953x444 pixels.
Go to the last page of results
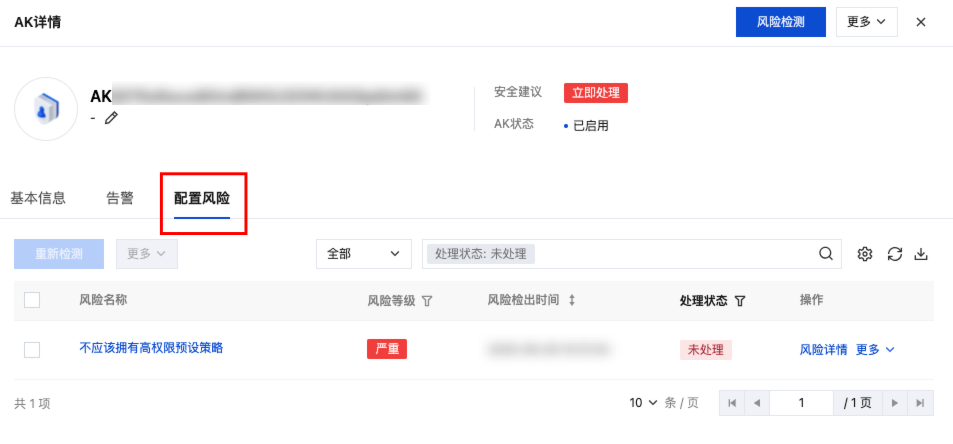(x=919, y=403)
